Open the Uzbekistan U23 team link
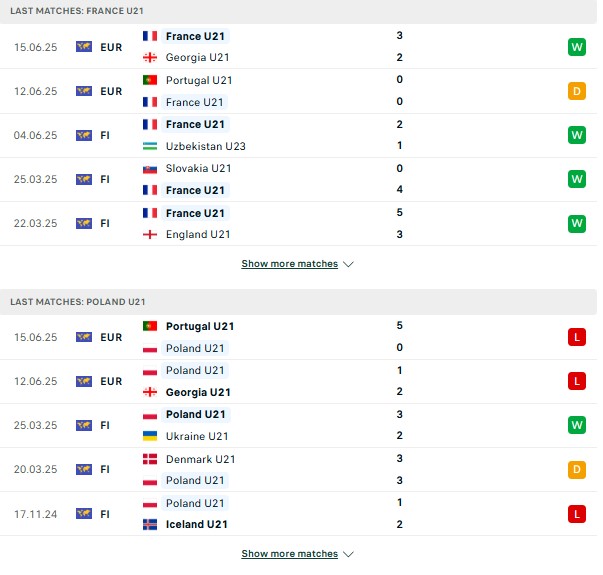 coord(205,146)
